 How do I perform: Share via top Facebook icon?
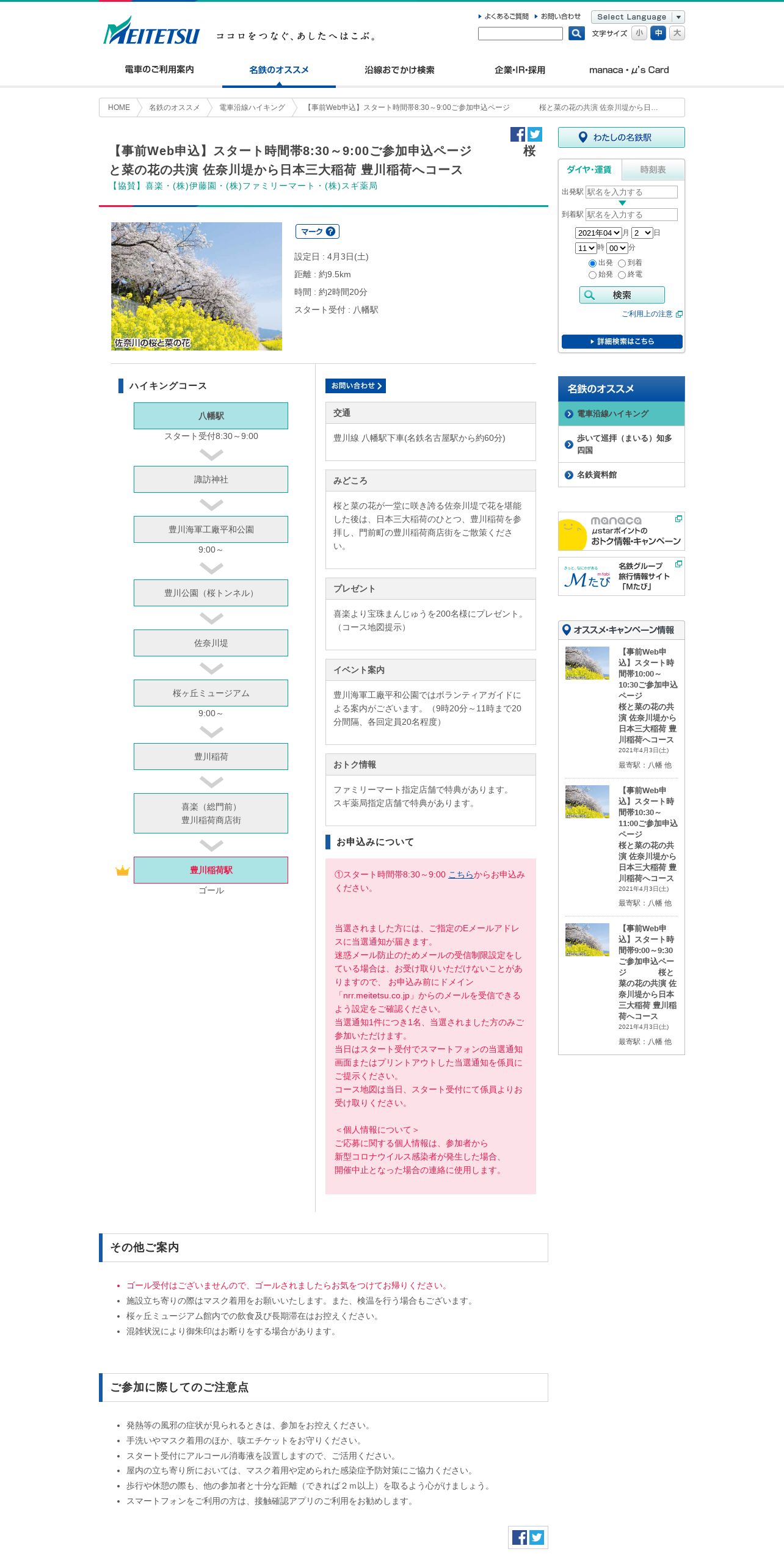coord(518,134)
